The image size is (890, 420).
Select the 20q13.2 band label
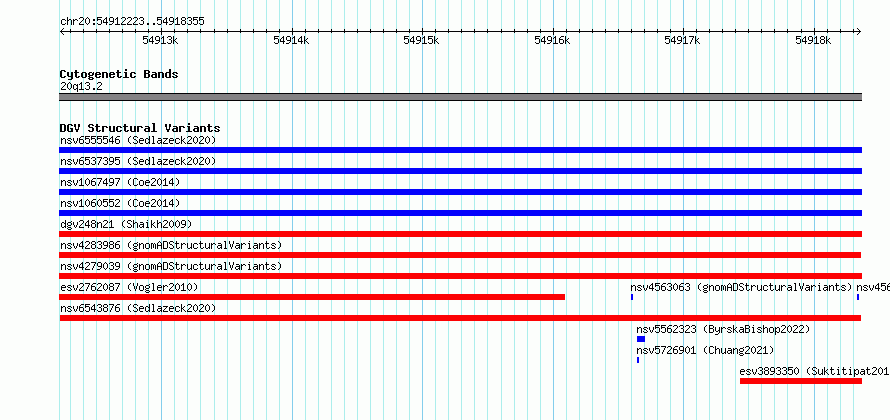(x=81, y=87)
